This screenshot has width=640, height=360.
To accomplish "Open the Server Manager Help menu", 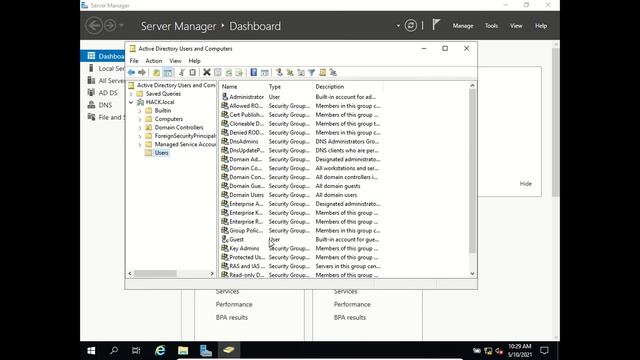I will click(x=541, y=26).
